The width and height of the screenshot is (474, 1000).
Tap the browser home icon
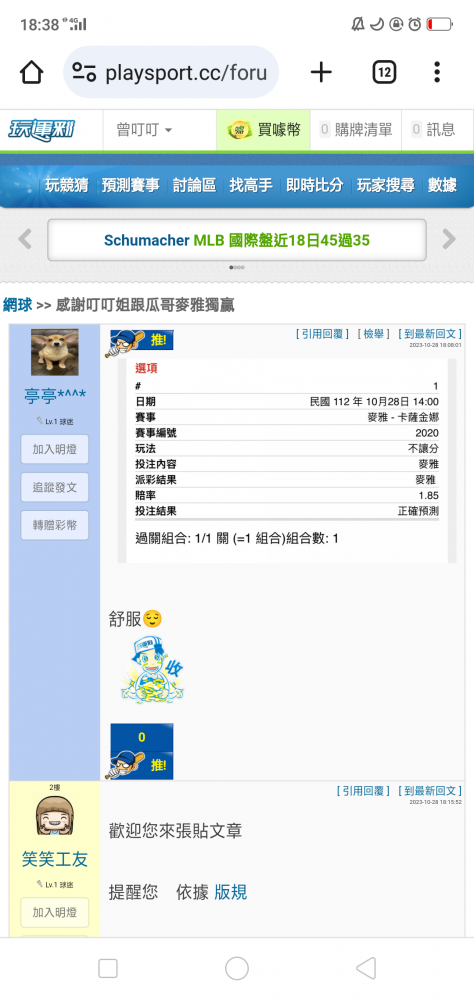point(31,72)
